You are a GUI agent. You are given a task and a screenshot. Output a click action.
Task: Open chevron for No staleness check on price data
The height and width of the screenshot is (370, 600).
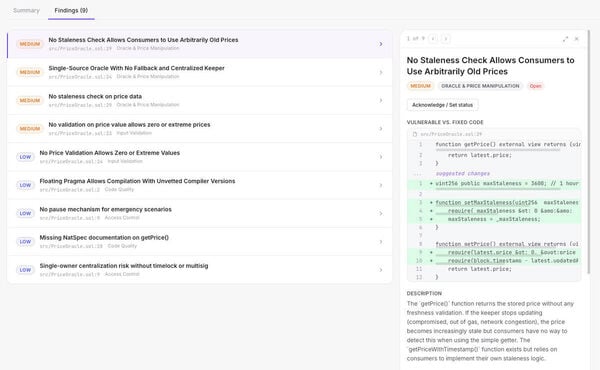[381, 100]
